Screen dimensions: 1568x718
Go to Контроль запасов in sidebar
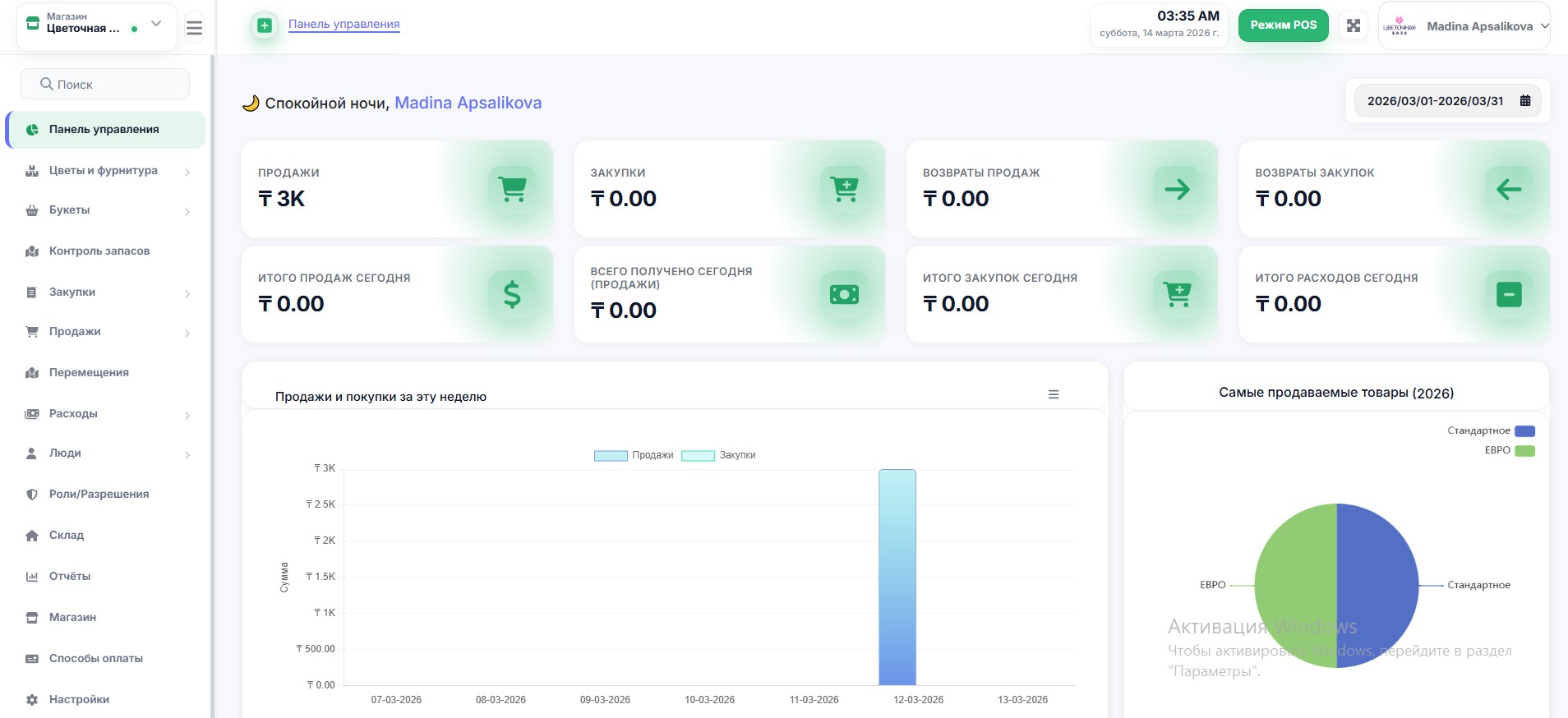[99, 251]
